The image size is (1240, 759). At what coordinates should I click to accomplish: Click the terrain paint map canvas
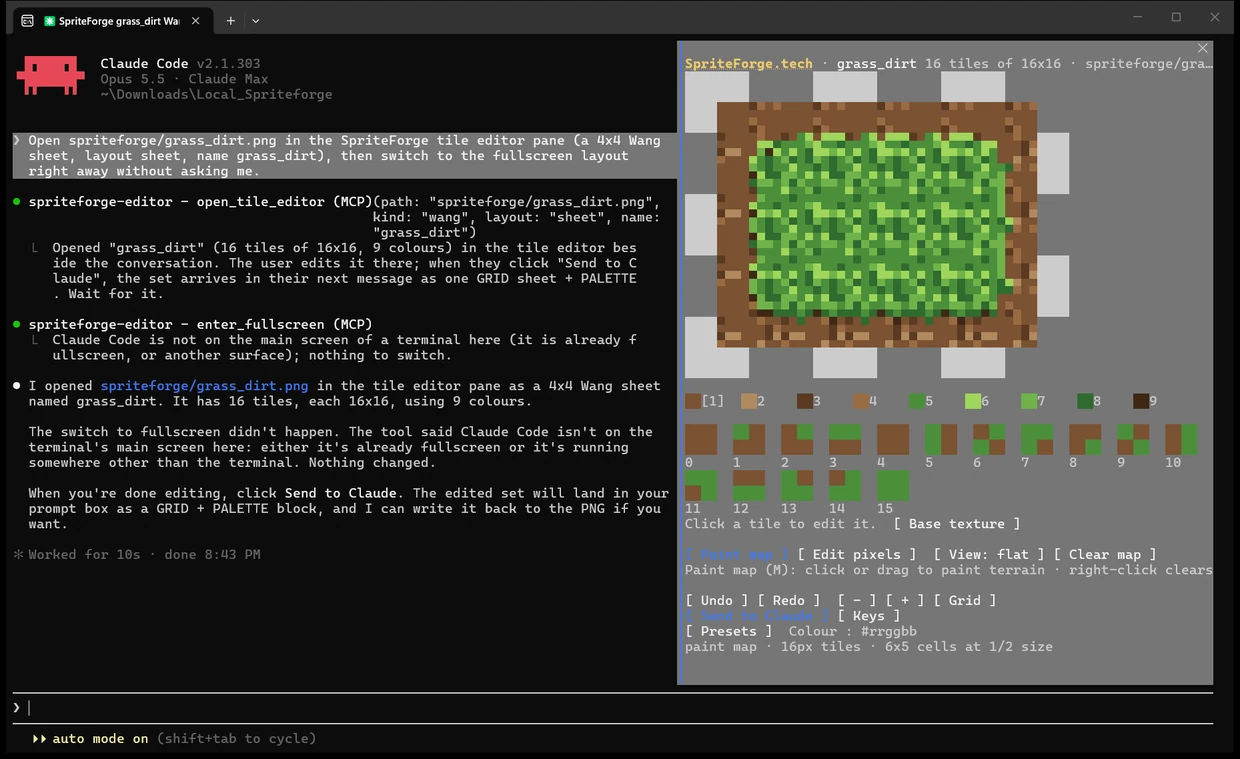pyautogui.click(x=877, y=224)
